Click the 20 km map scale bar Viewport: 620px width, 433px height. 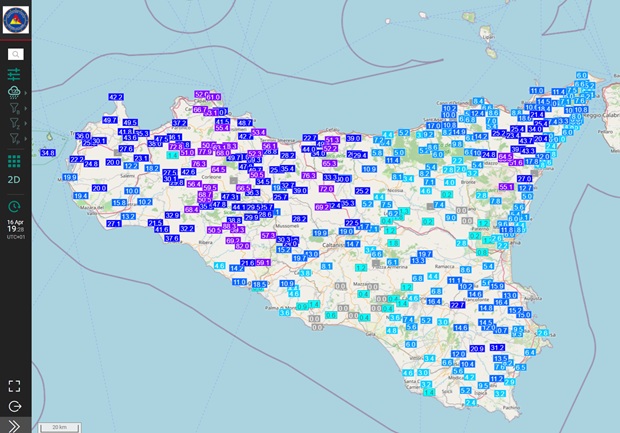click(x=59, y=427)
